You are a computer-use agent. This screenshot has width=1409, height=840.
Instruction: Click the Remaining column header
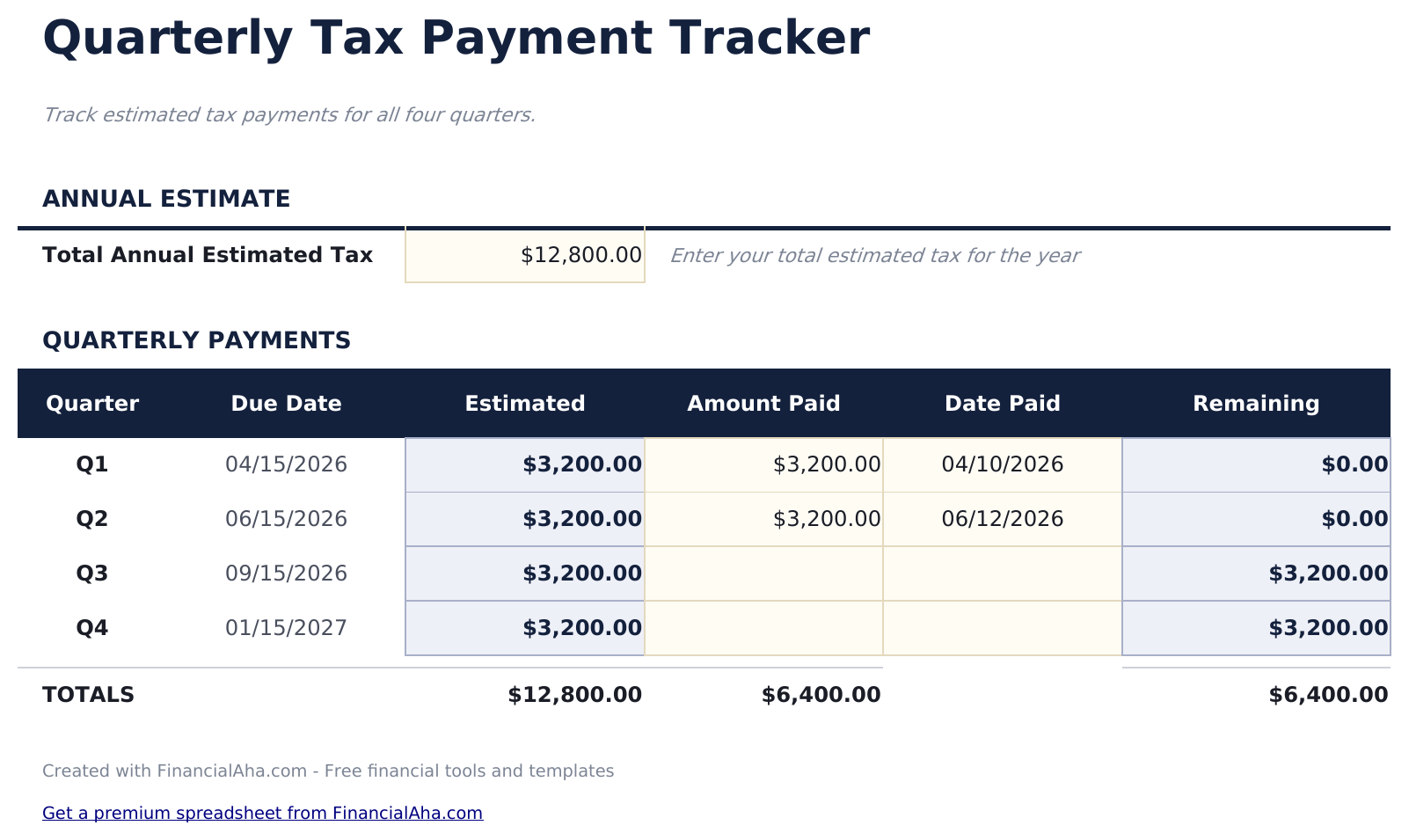pyautogui.click(x=1256, y=404)
